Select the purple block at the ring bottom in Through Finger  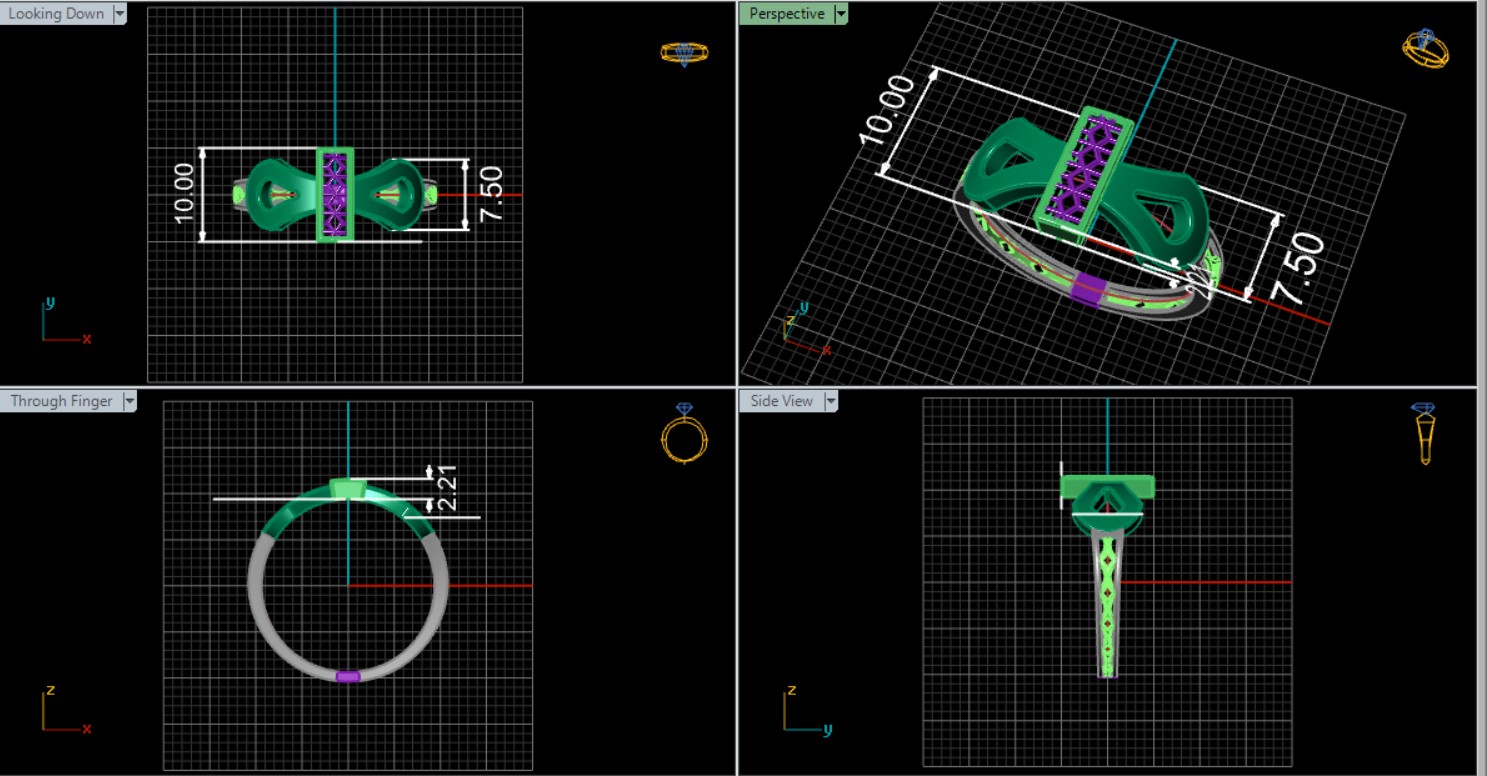pyautogui.click(x=348, y=677)
